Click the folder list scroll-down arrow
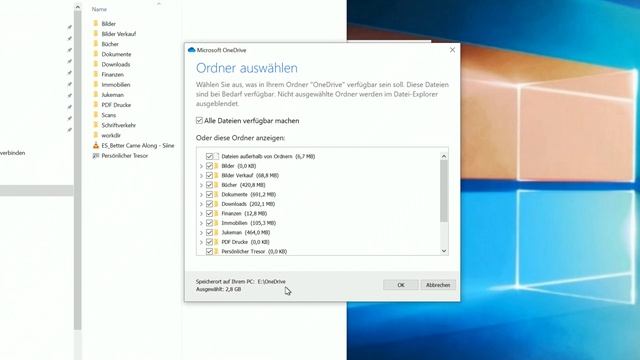 [444, 251]
